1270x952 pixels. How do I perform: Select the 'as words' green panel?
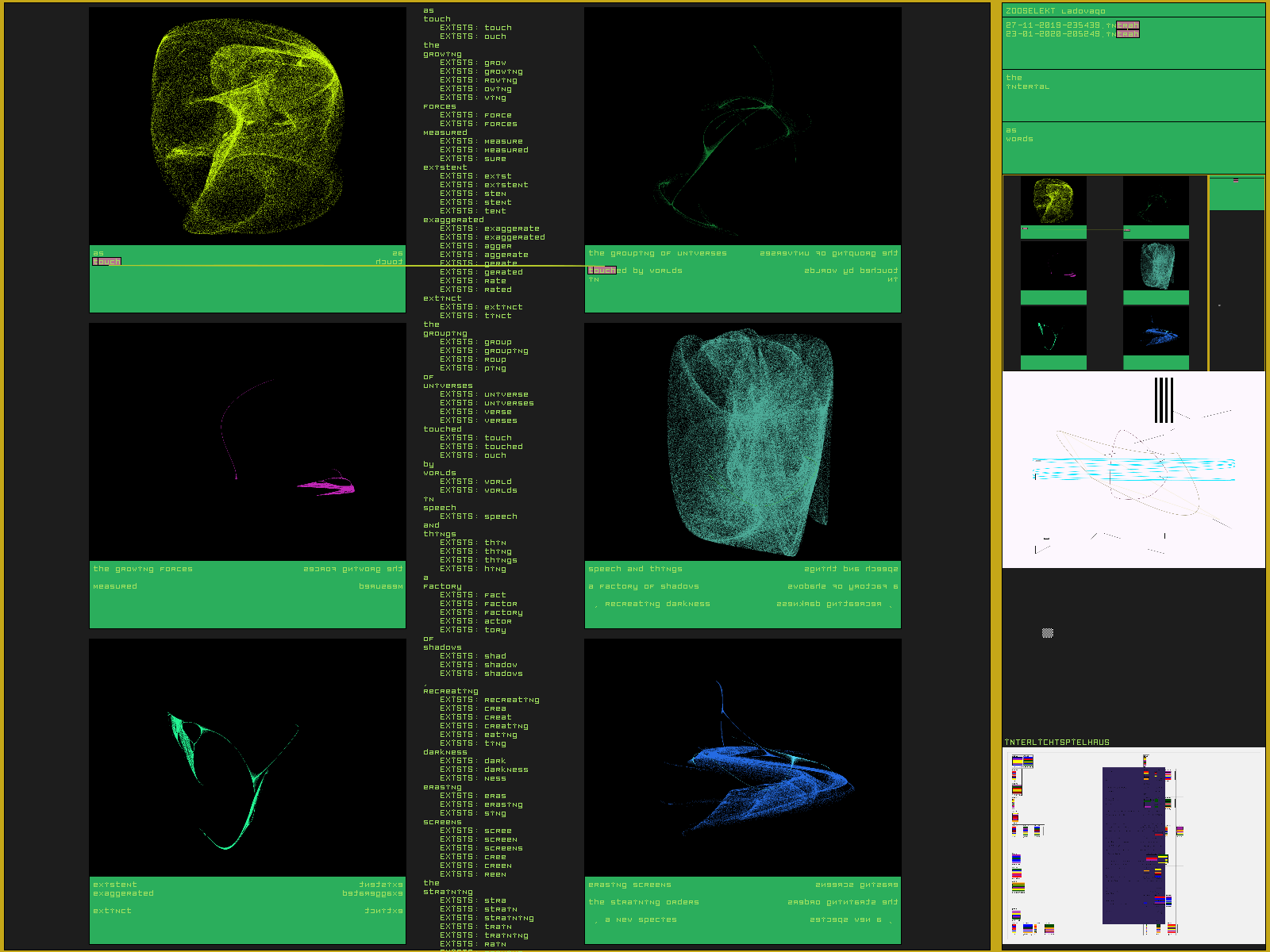pyautogui.click(x=1133, y=147)
